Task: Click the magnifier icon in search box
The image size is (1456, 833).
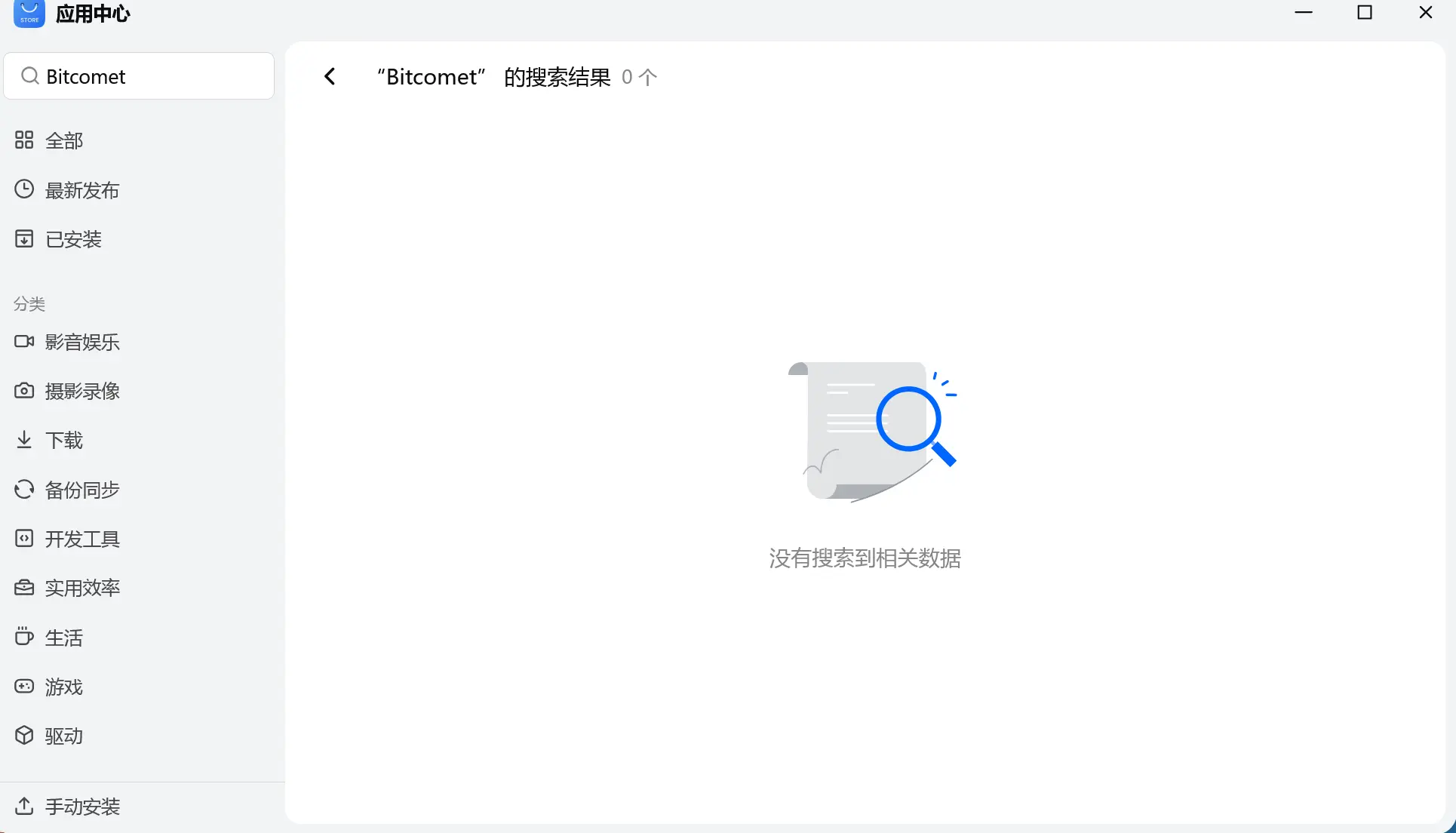Action: [30, 76]
